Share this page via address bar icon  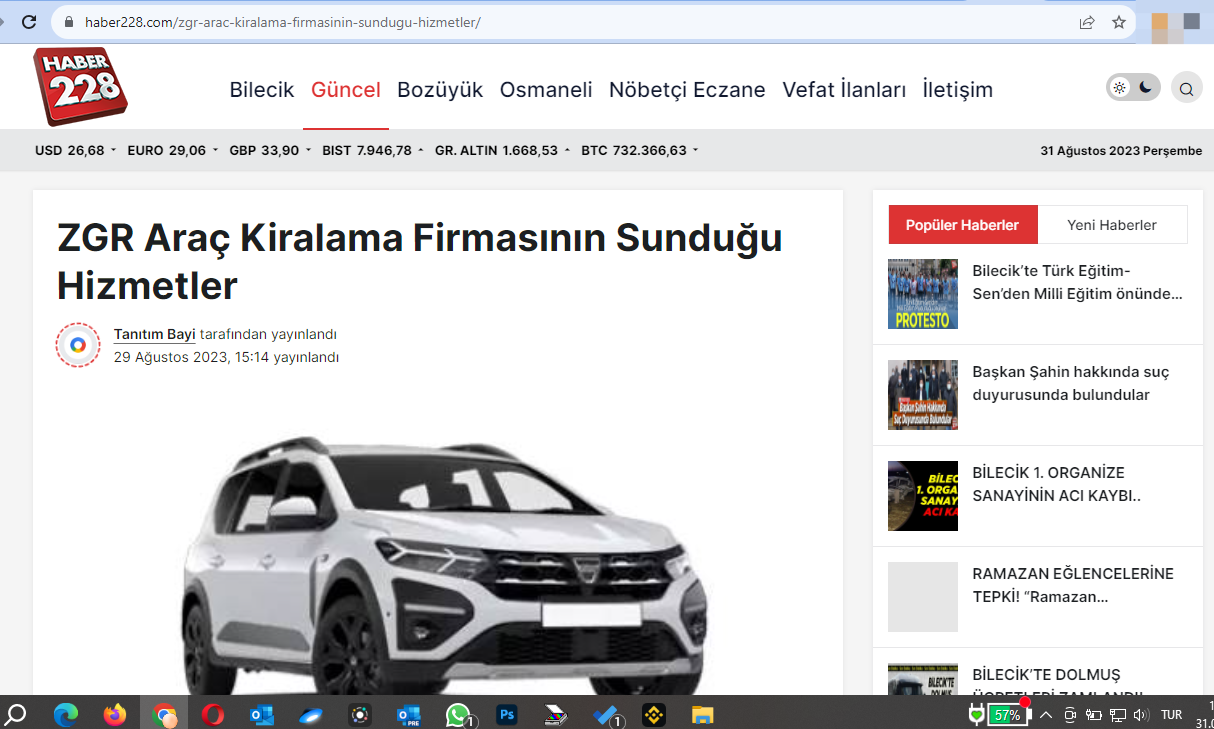1087,22
